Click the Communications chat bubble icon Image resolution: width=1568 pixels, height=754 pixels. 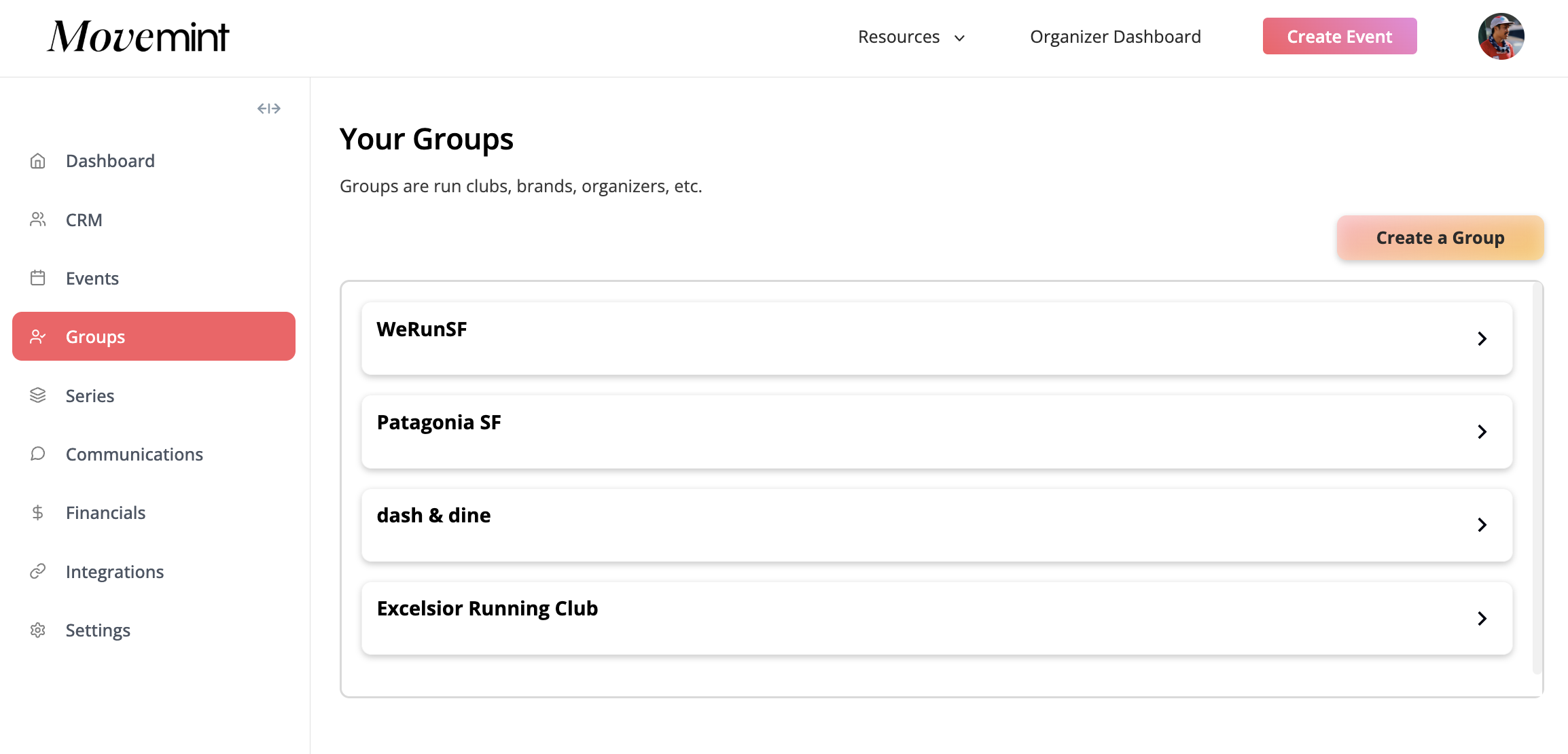(38, 454)
